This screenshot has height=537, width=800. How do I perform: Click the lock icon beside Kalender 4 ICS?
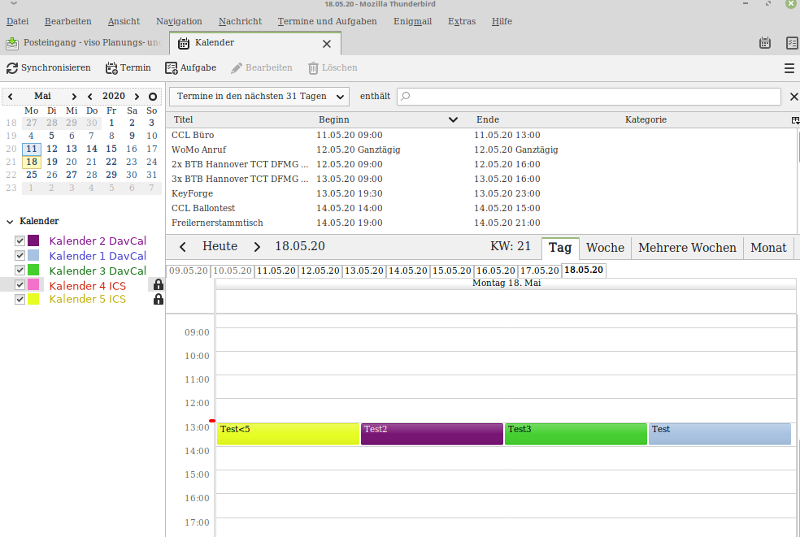[157, 285]
